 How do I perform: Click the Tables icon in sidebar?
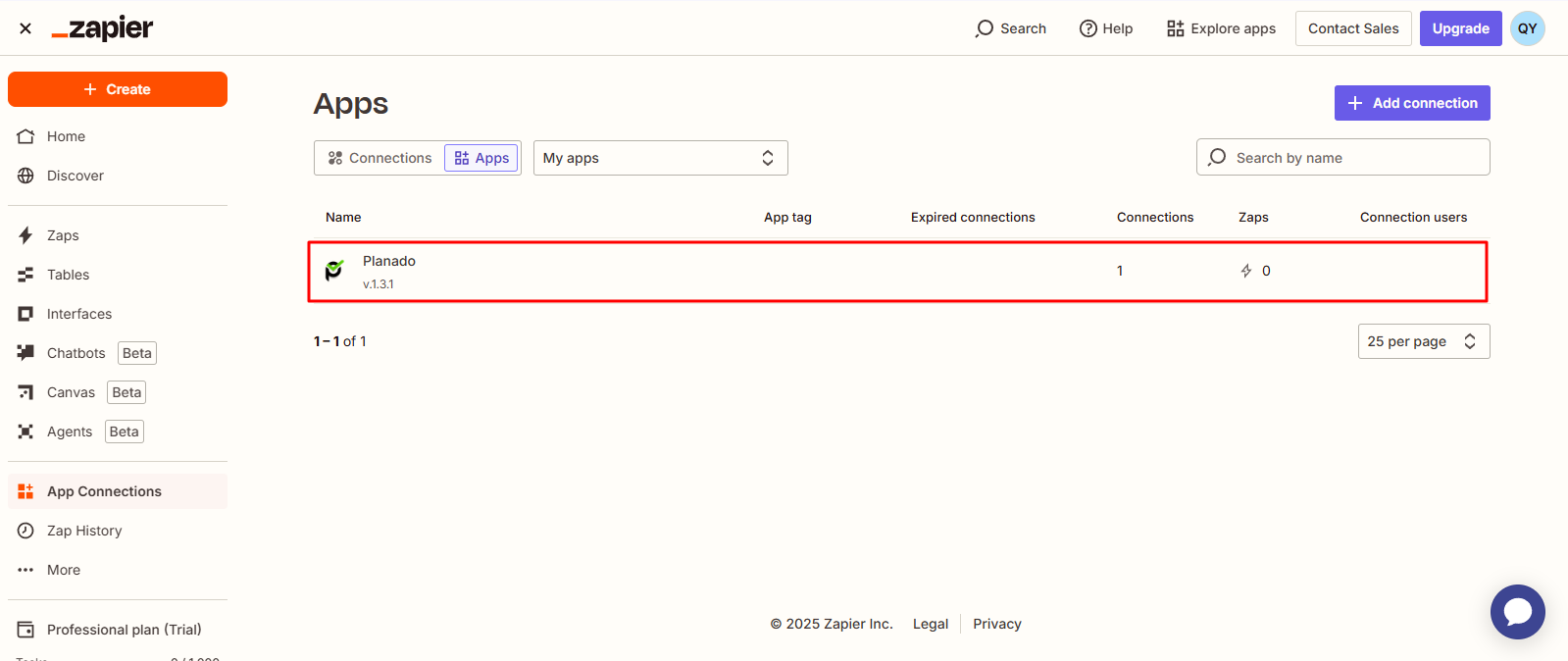(x=25, y=275)
